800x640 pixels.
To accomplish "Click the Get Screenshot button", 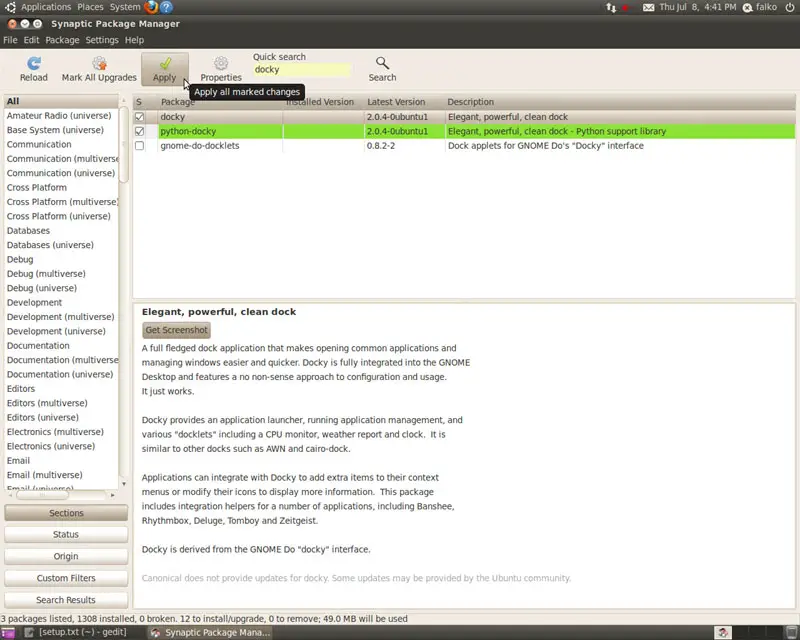I will [177, 330].
